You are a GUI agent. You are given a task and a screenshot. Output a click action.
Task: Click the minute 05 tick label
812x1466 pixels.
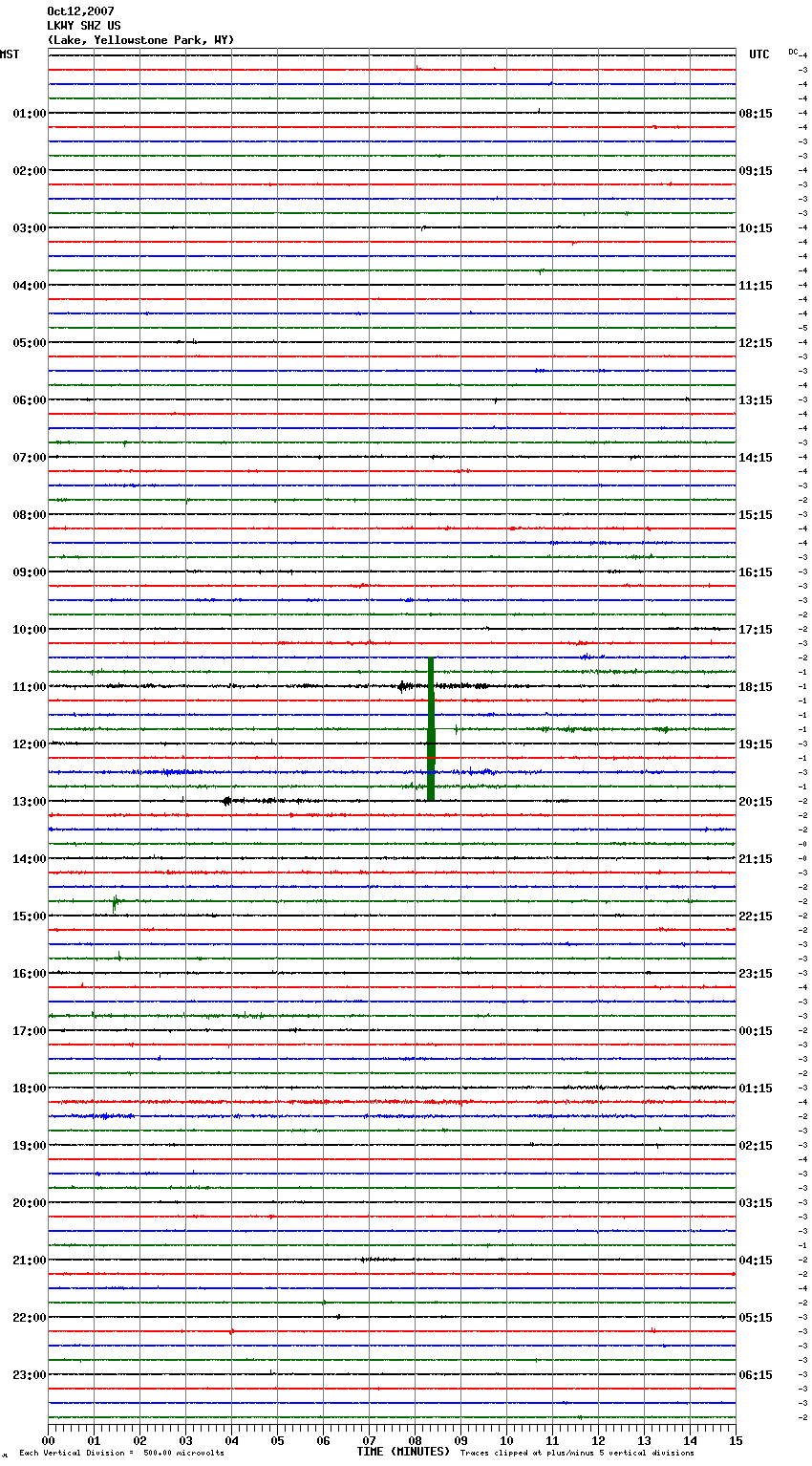point(277,1440)
